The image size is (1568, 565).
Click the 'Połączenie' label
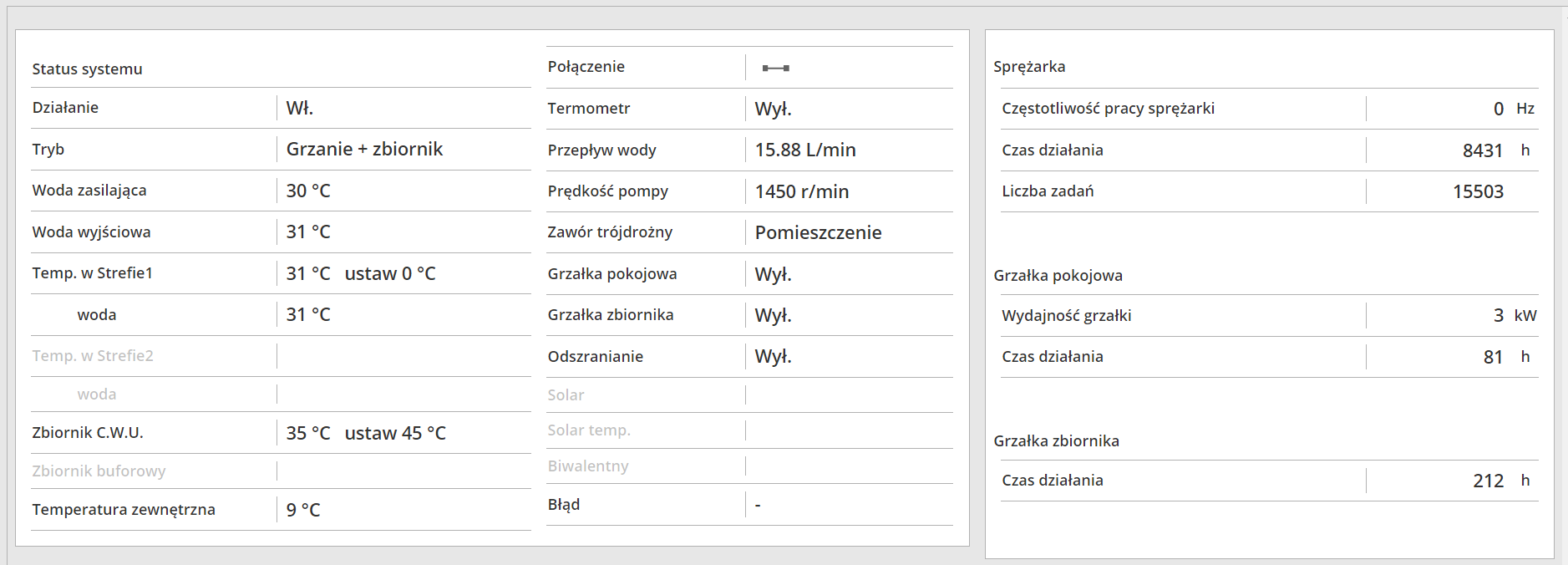(586, 67)
